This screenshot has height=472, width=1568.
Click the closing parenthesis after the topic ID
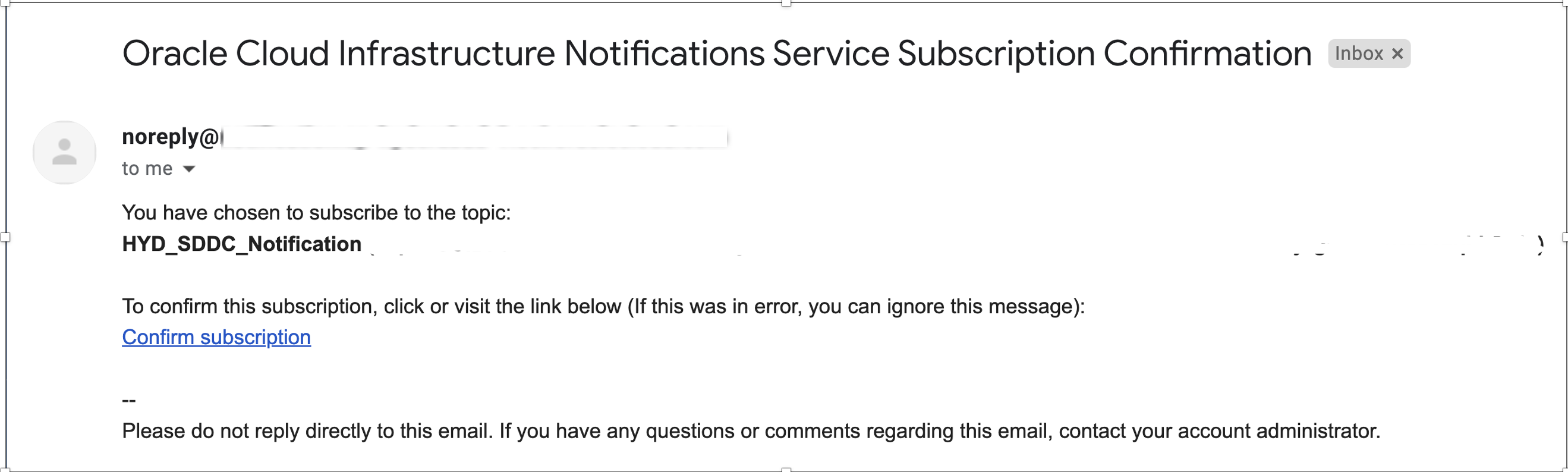(1540, 245)
